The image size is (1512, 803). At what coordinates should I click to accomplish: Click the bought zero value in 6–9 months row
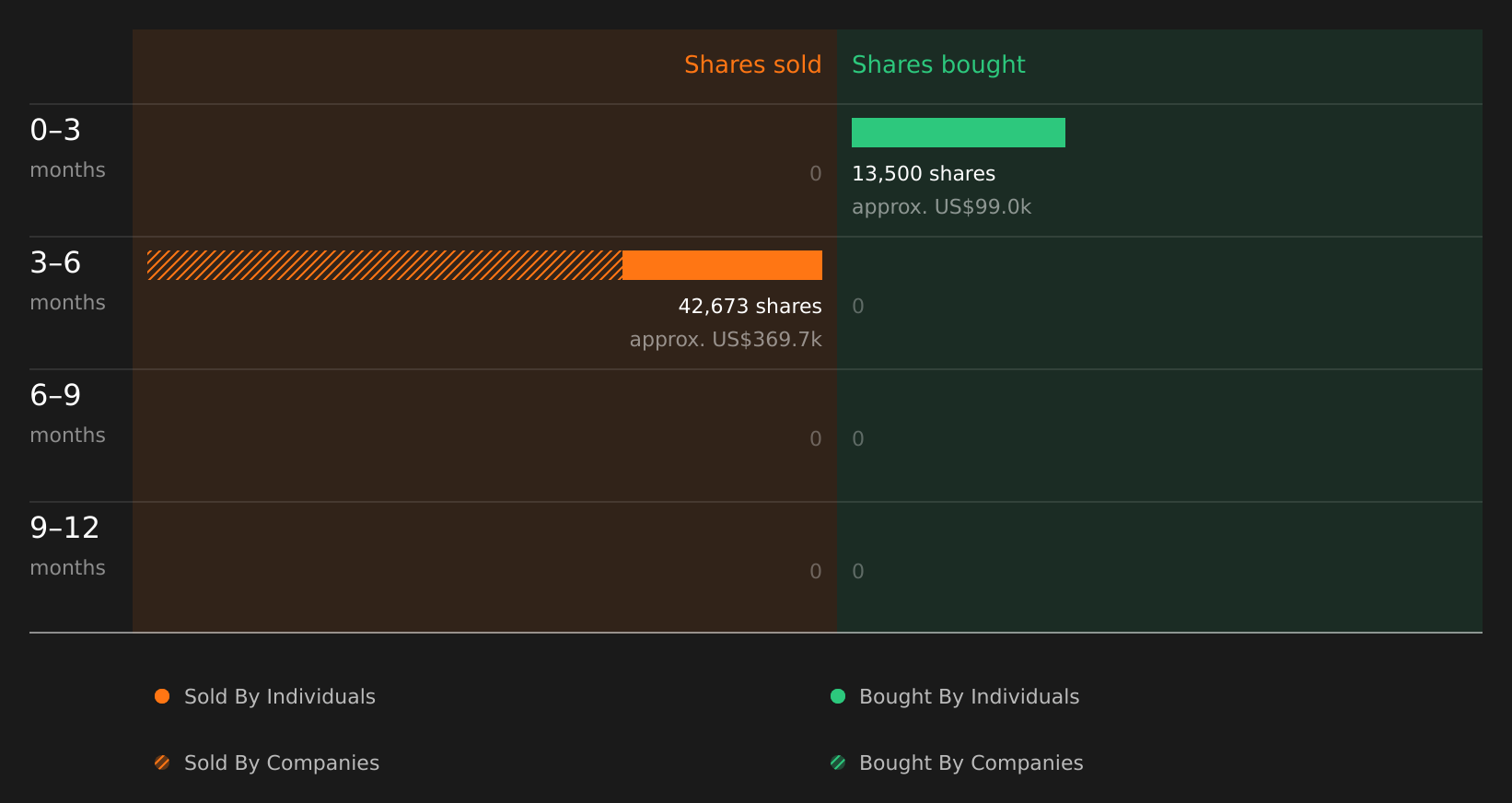tap(858, 439)
